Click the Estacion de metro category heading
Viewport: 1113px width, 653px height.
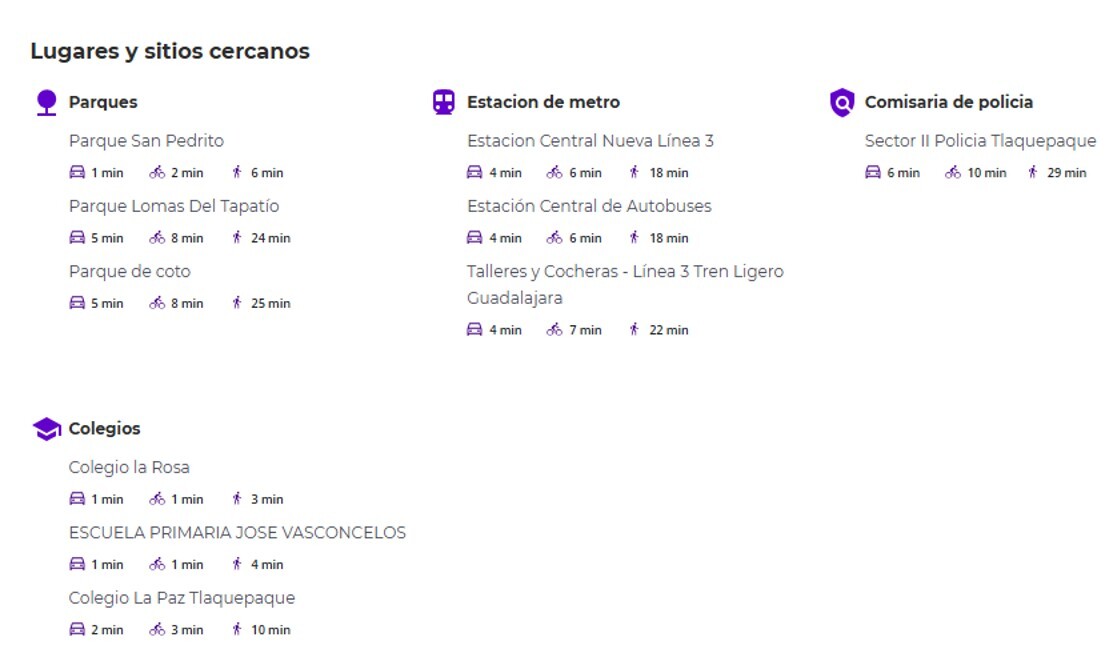tap(543, 102)
